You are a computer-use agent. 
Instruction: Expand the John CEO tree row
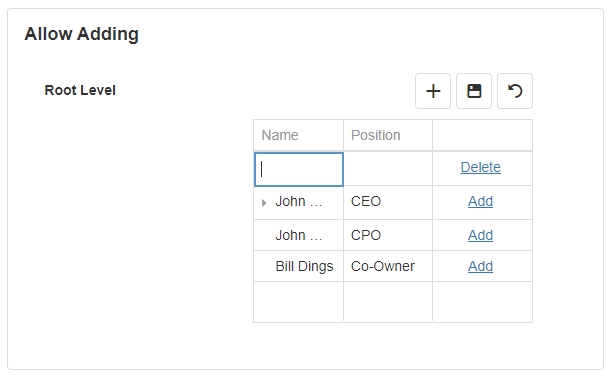click(x=264, y=203)
